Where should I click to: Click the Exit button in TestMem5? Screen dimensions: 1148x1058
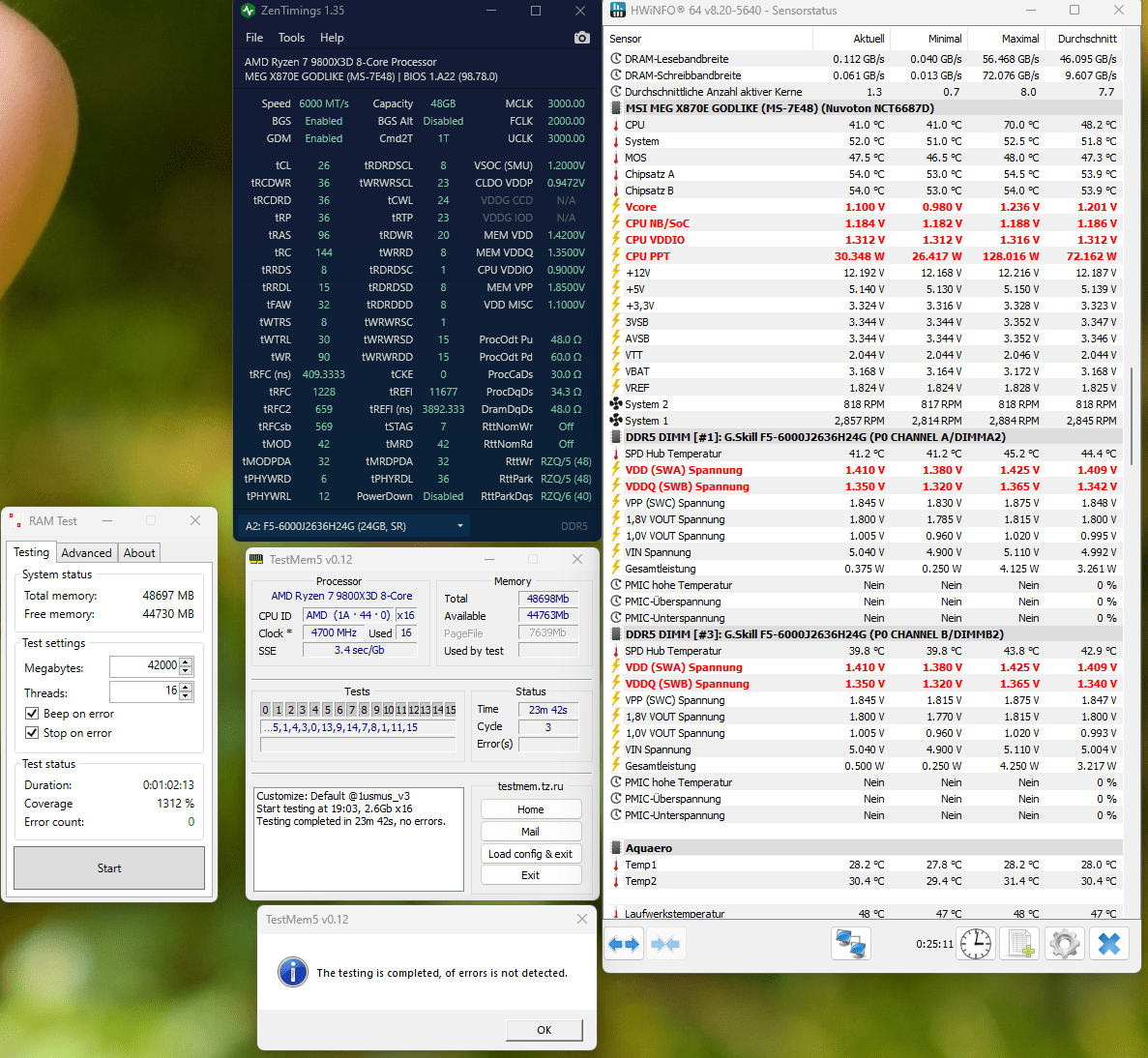click(531, 875)
